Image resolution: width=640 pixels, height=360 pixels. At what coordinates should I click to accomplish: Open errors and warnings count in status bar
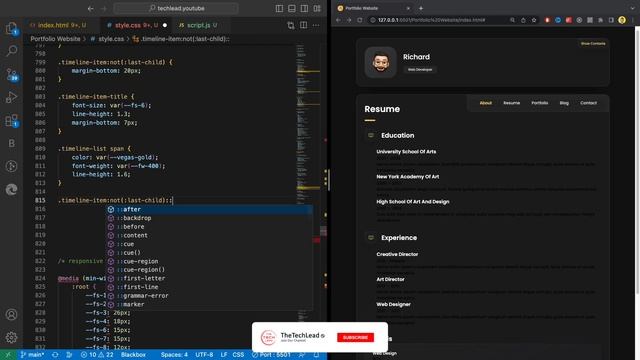click(x=97, y=355)
